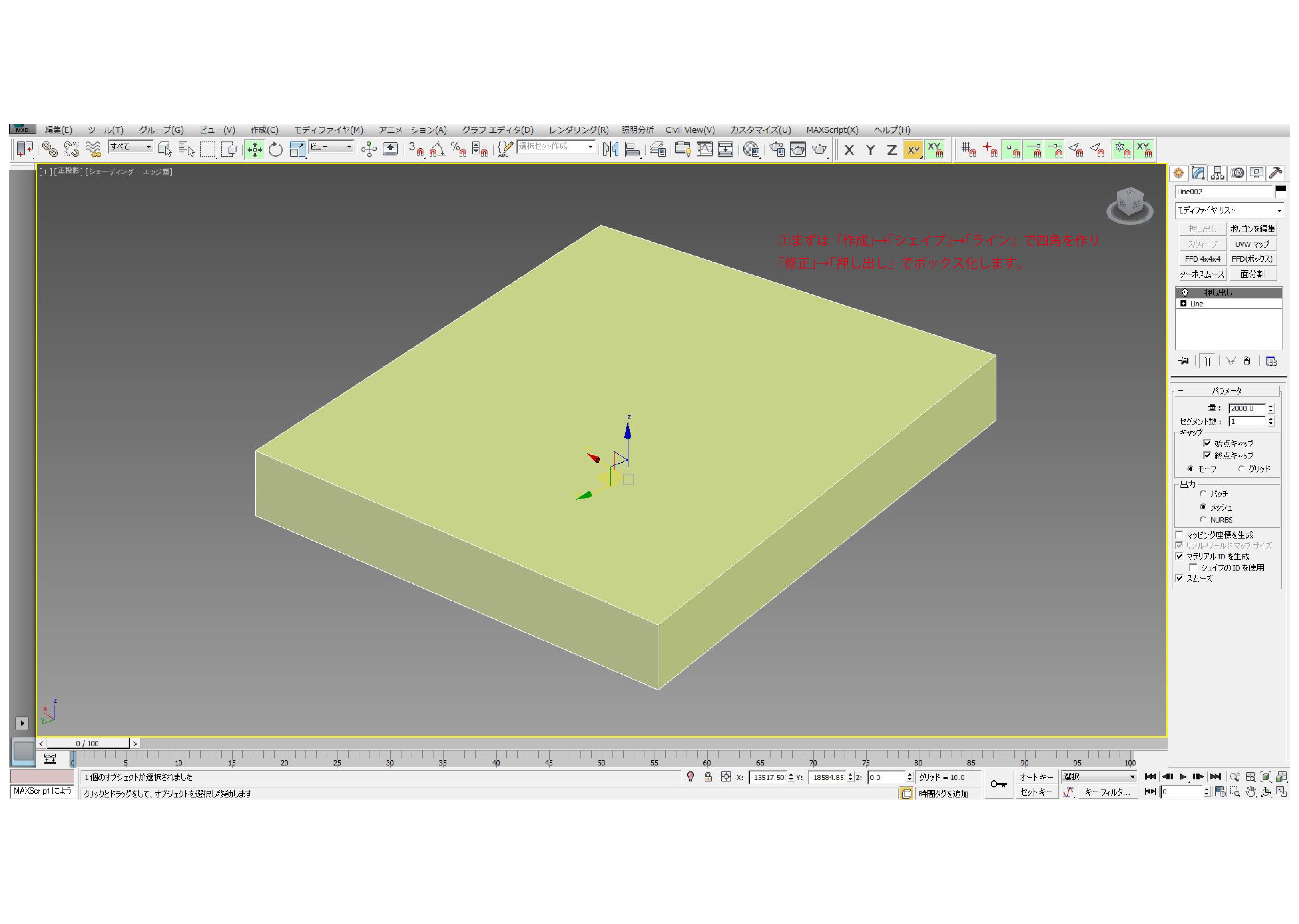The image size is (1299, 924).
Task: Select the グリッド radio option
Action: pyautogui.click(x=1241, y=469)
